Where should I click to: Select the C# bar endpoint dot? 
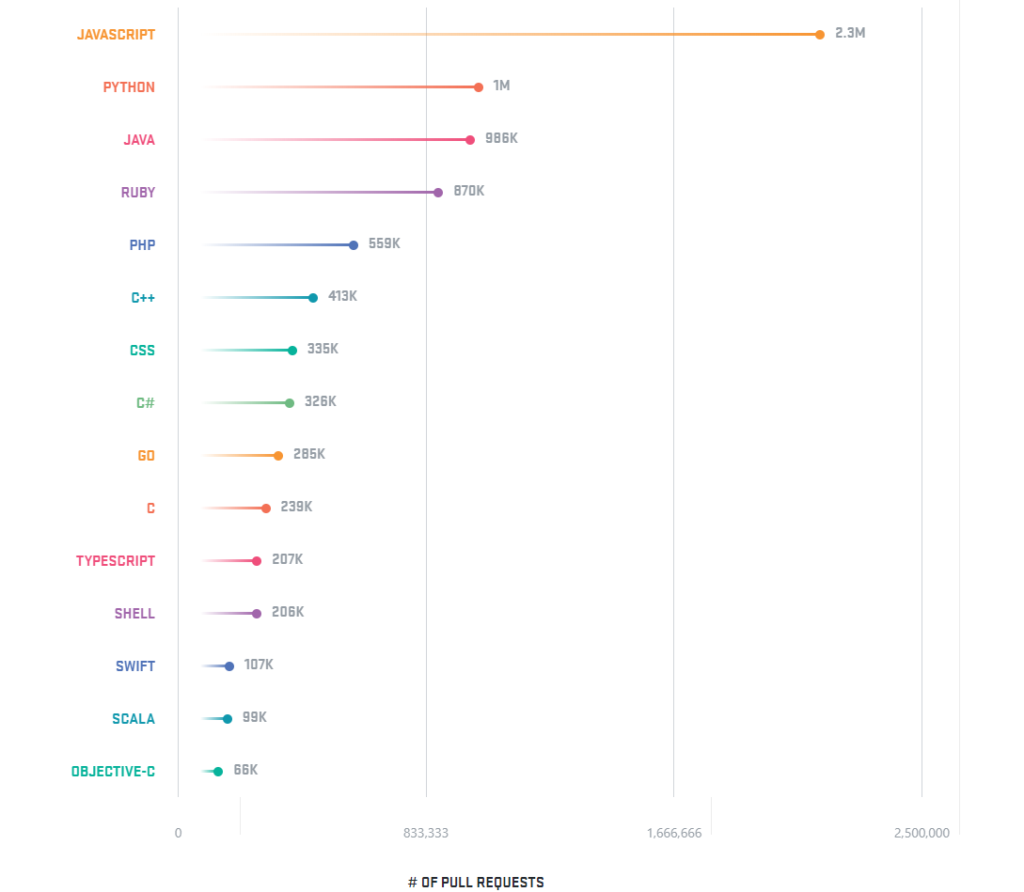(x=289, y=403)
